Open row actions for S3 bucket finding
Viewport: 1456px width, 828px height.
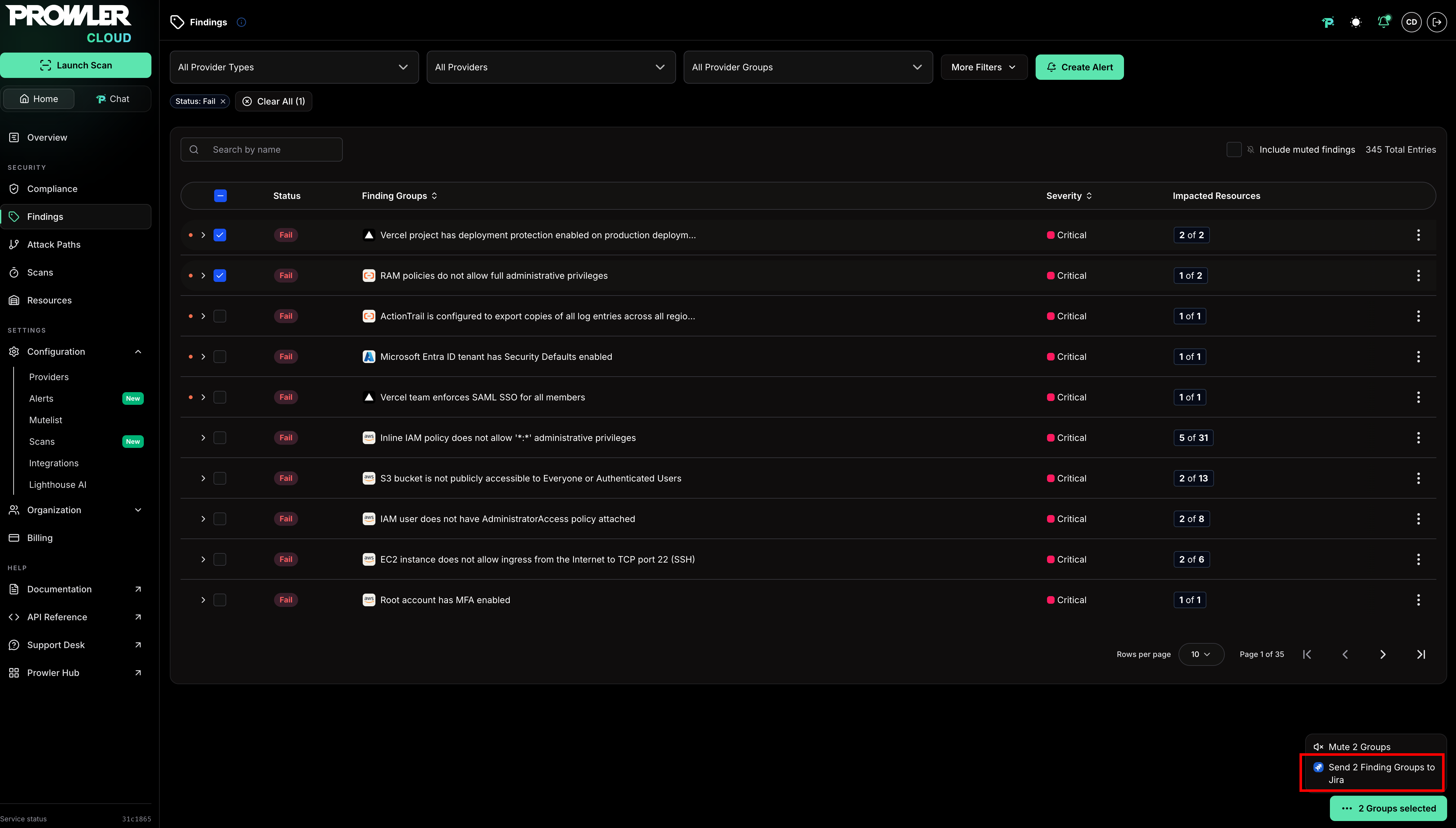click(1419, 478)
